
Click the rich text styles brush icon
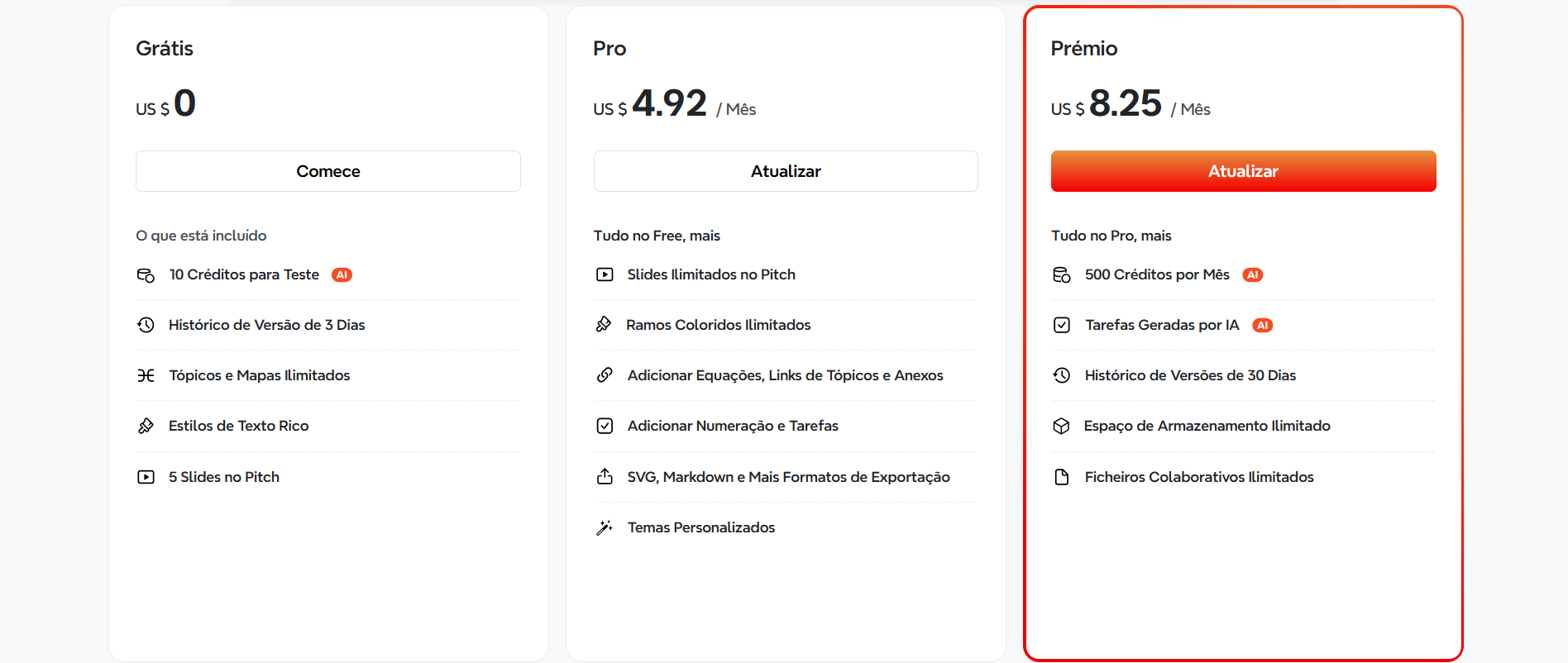click(146, 426)
